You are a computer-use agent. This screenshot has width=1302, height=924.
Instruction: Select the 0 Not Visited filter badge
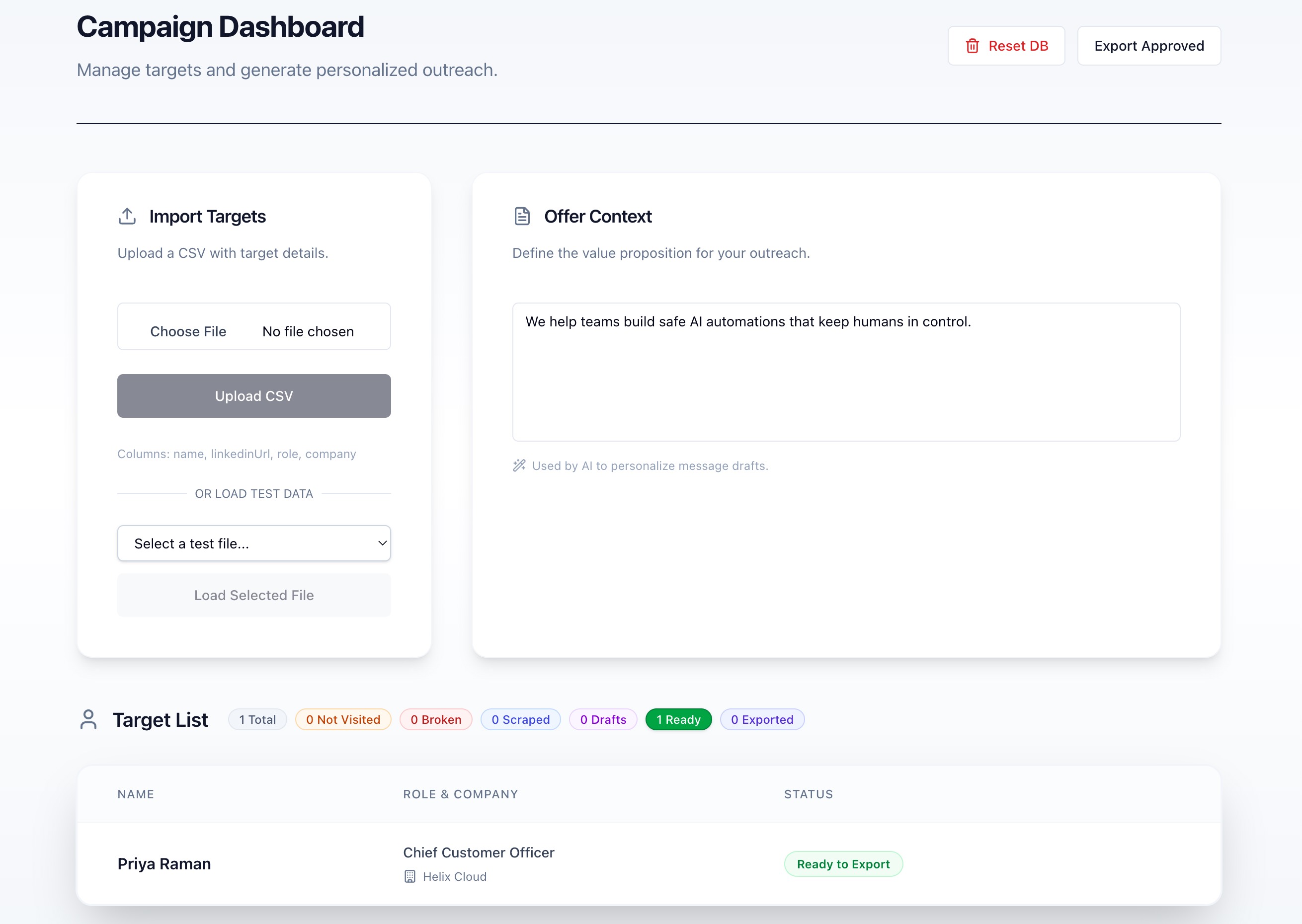[343, 719]
